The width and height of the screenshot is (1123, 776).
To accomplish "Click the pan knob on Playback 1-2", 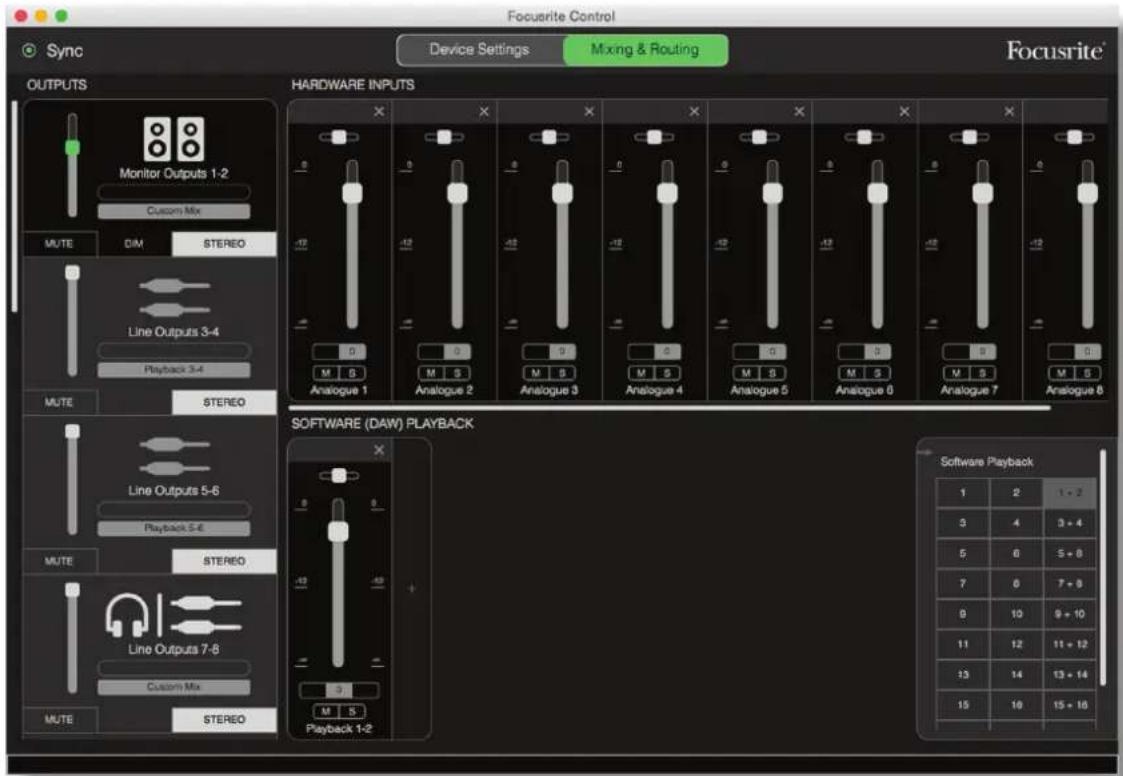I will point(339,475).
